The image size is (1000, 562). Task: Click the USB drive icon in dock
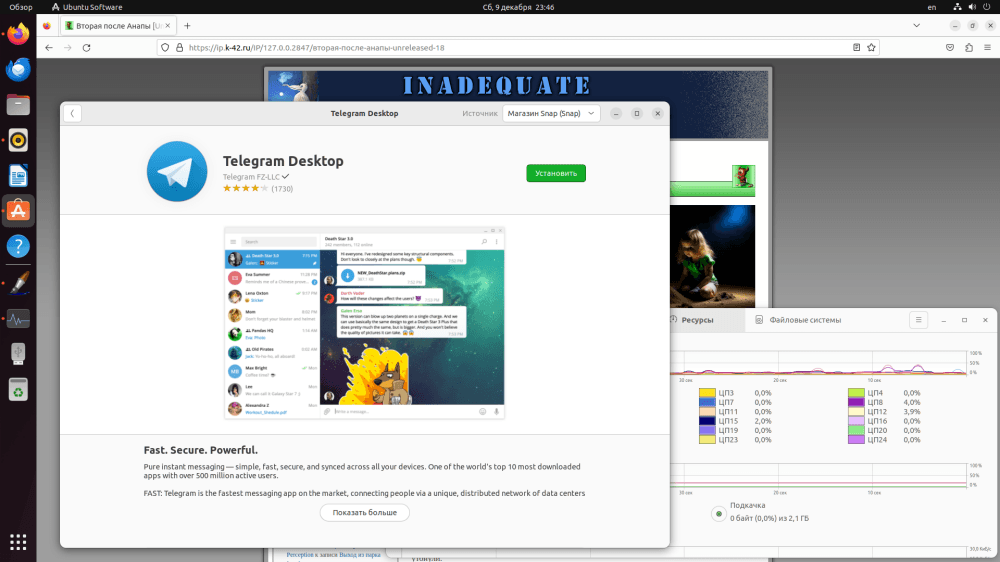(x=18, y=353)
